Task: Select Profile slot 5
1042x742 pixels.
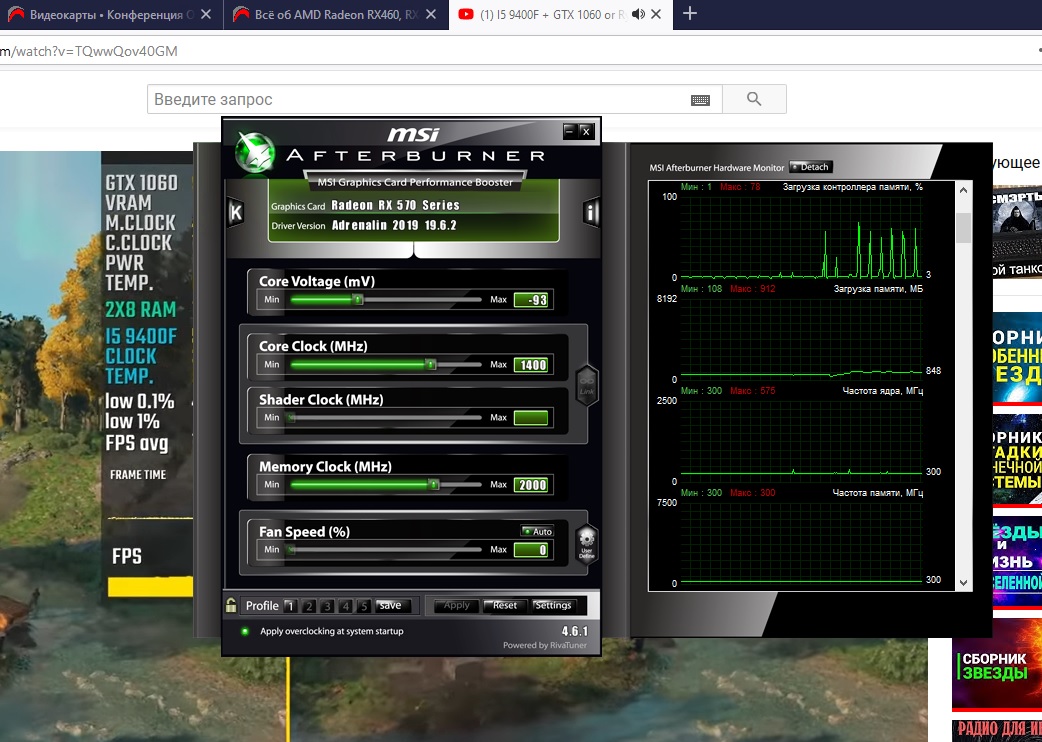Action: pyautogui.click(x=364, y=606)
